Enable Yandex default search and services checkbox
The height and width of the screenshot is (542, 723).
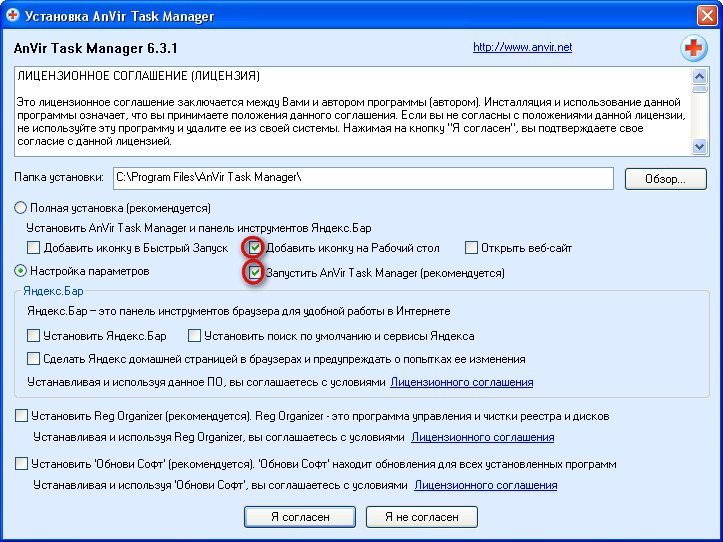195,336
